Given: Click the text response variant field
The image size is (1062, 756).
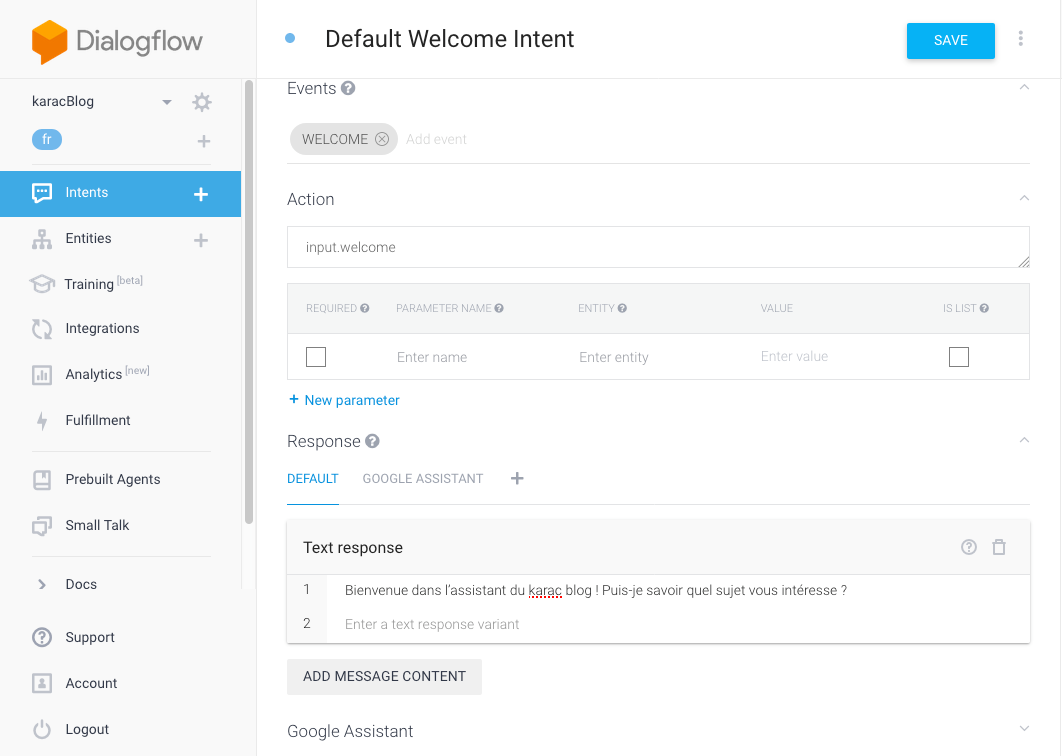Looking at the screenshot, I should point(677,625).
